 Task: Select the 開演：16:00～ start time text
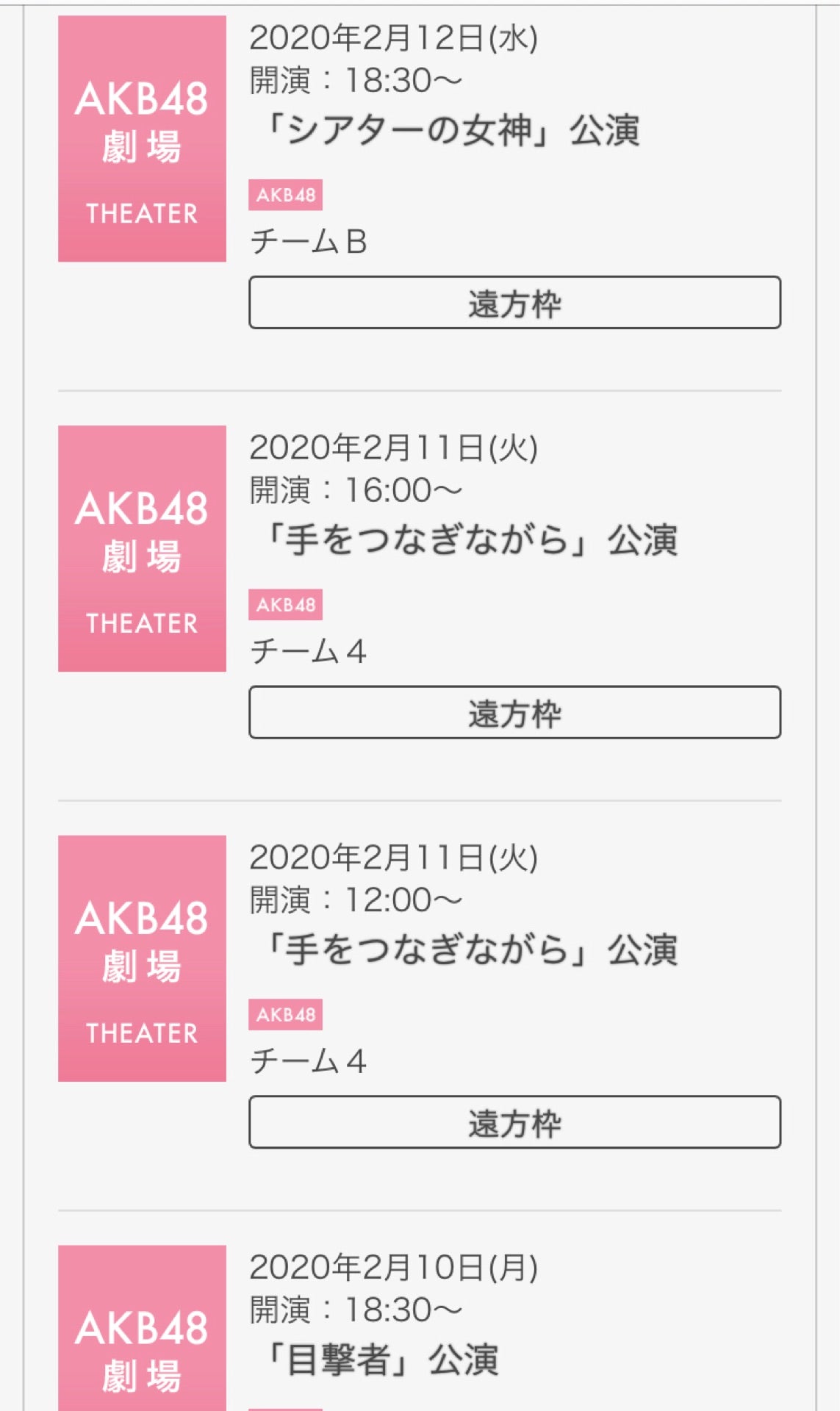point(356,490)
